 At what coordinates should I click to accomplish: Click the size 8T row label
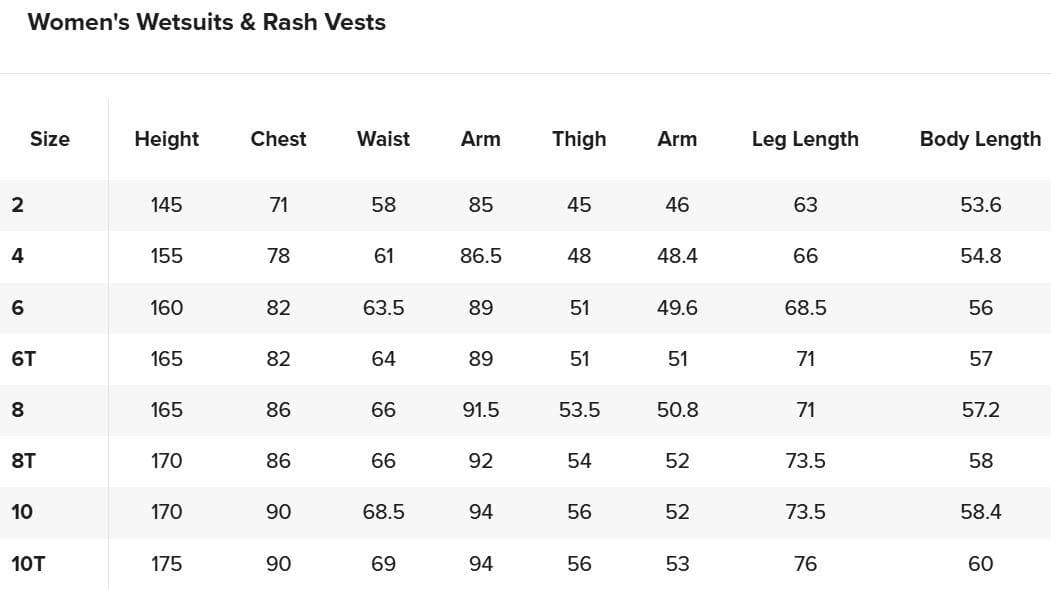[x=24, y=460]
